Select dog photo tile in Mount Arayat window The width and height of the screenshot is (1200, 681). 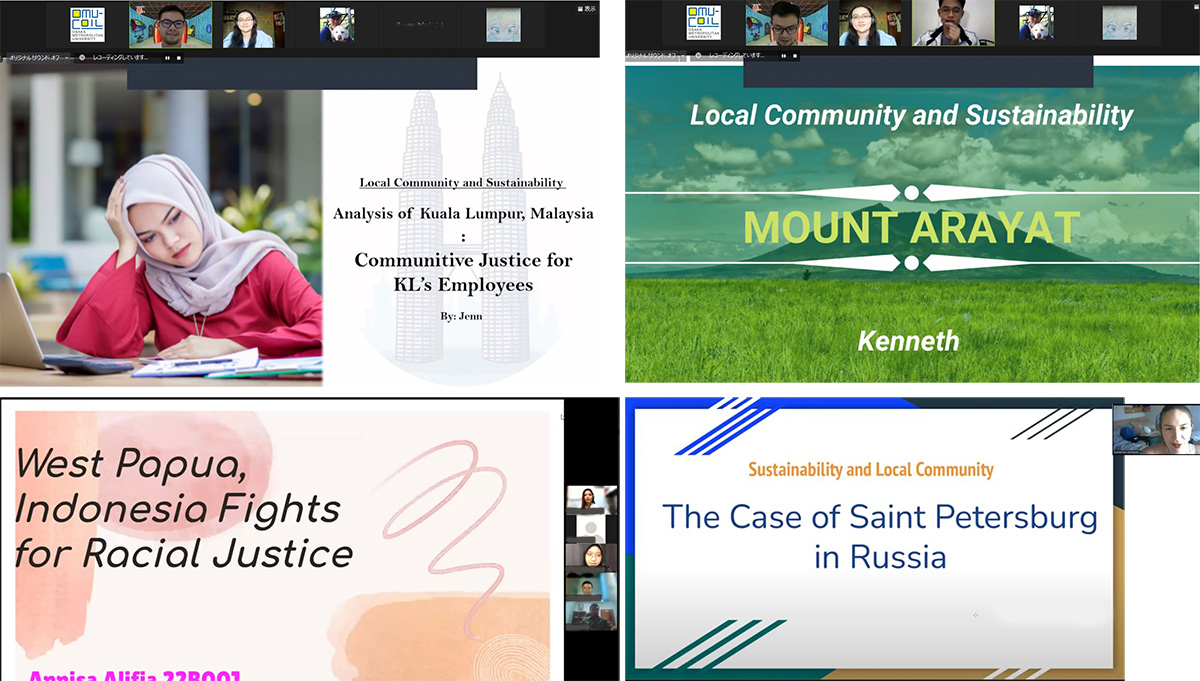(x=1036, y=24)
